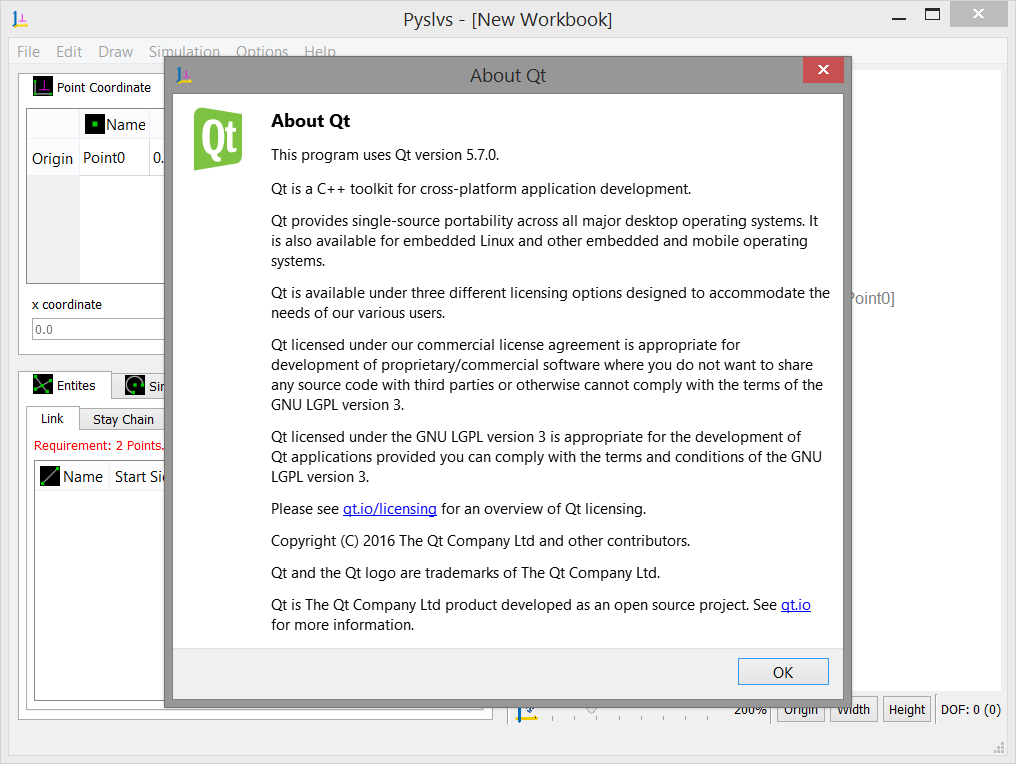Open the Simulation menu in Pyslvs
1016x764 pixels.
pyautogui.click(x=185, y=52)
